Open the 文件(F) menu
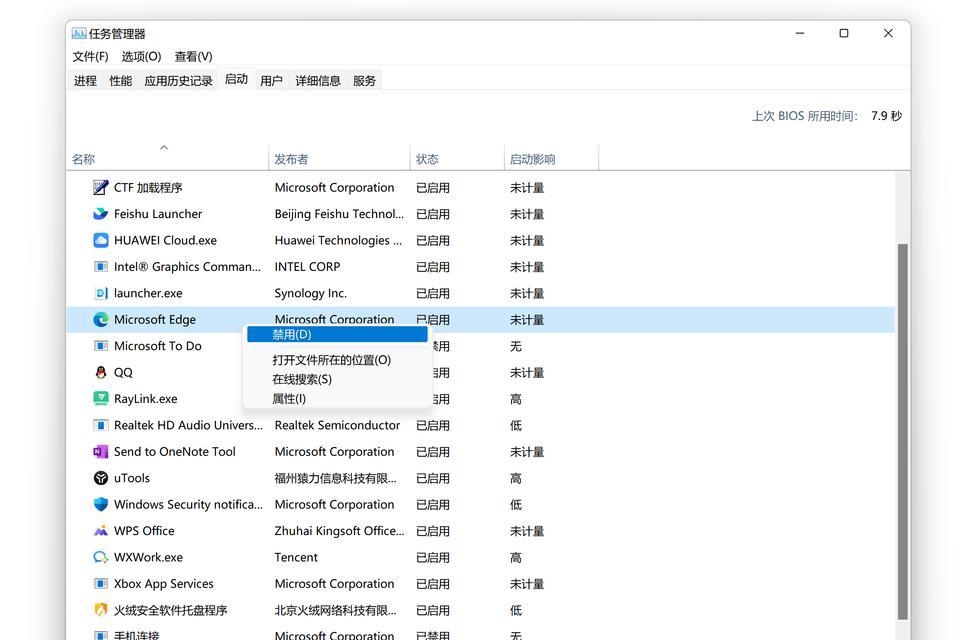 [90, 56]
